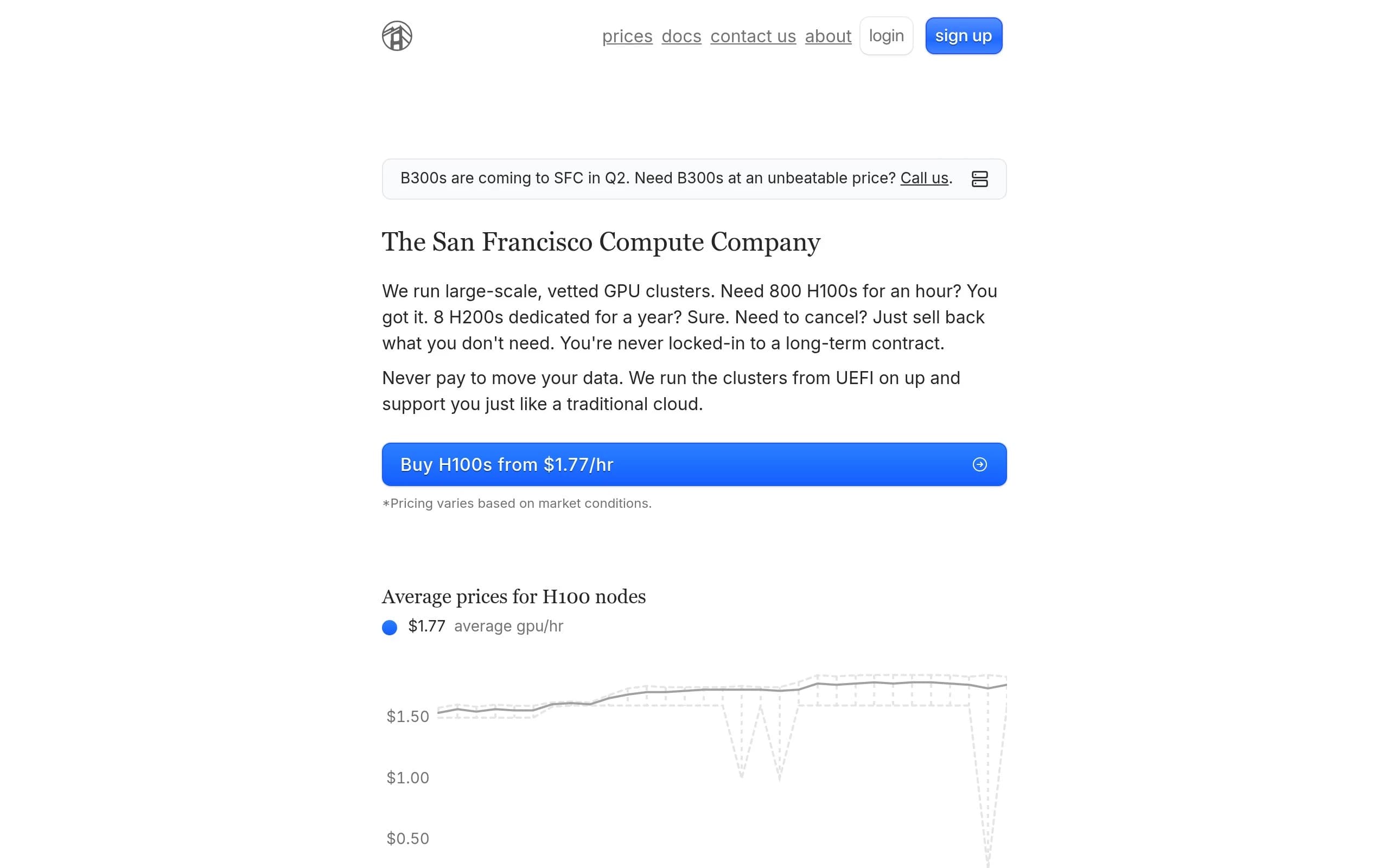Open the docs link in navigation

click(681, 36)
